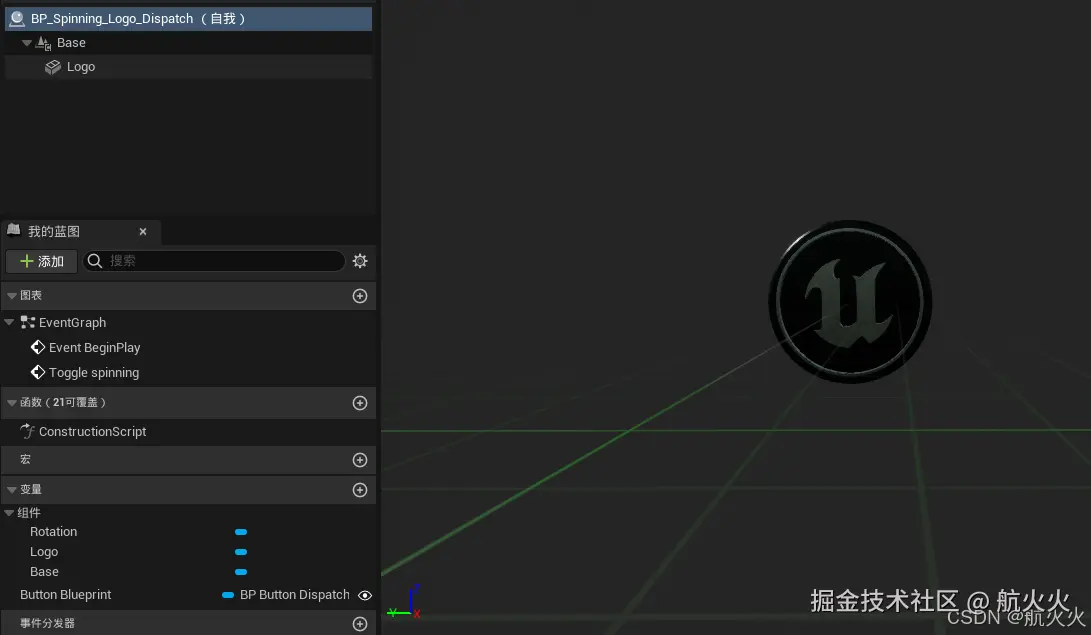Add a new variable with 变量 plus
This screenshot has height=635, width=1091.
click(x=360, y=490)
